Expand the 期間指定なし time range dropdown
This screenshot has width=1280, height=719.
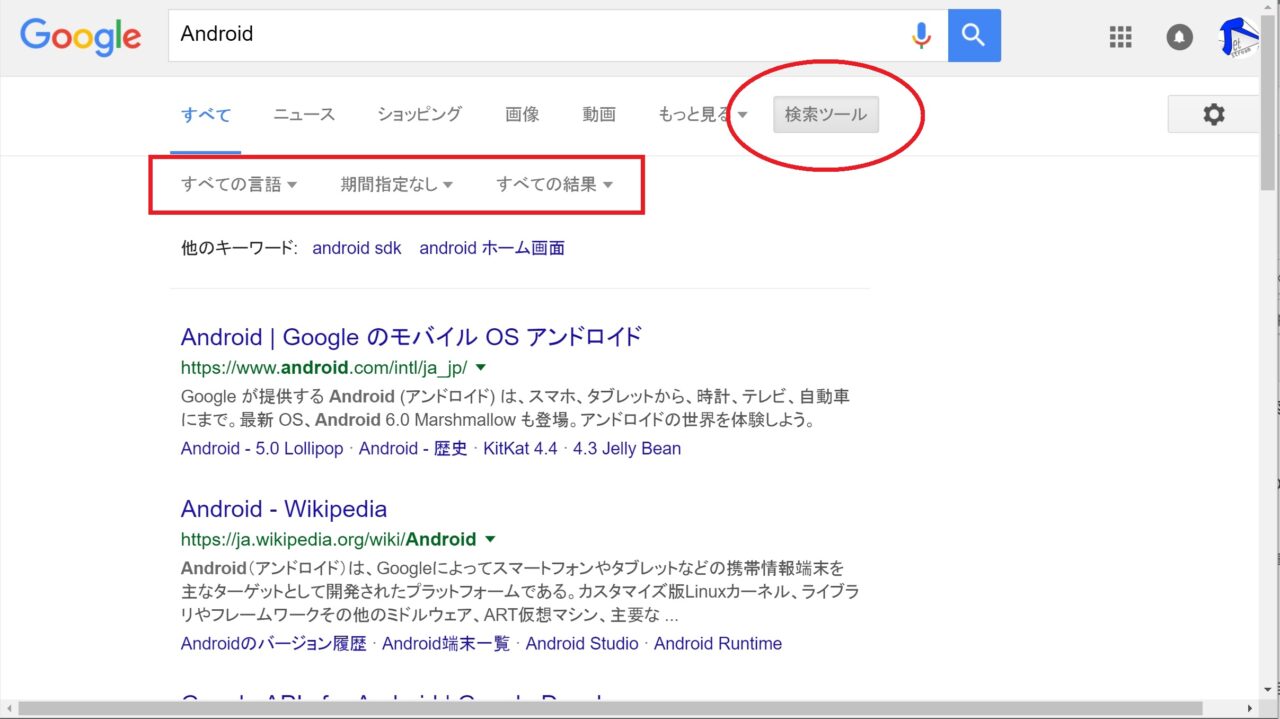click(x=397, y=184)
